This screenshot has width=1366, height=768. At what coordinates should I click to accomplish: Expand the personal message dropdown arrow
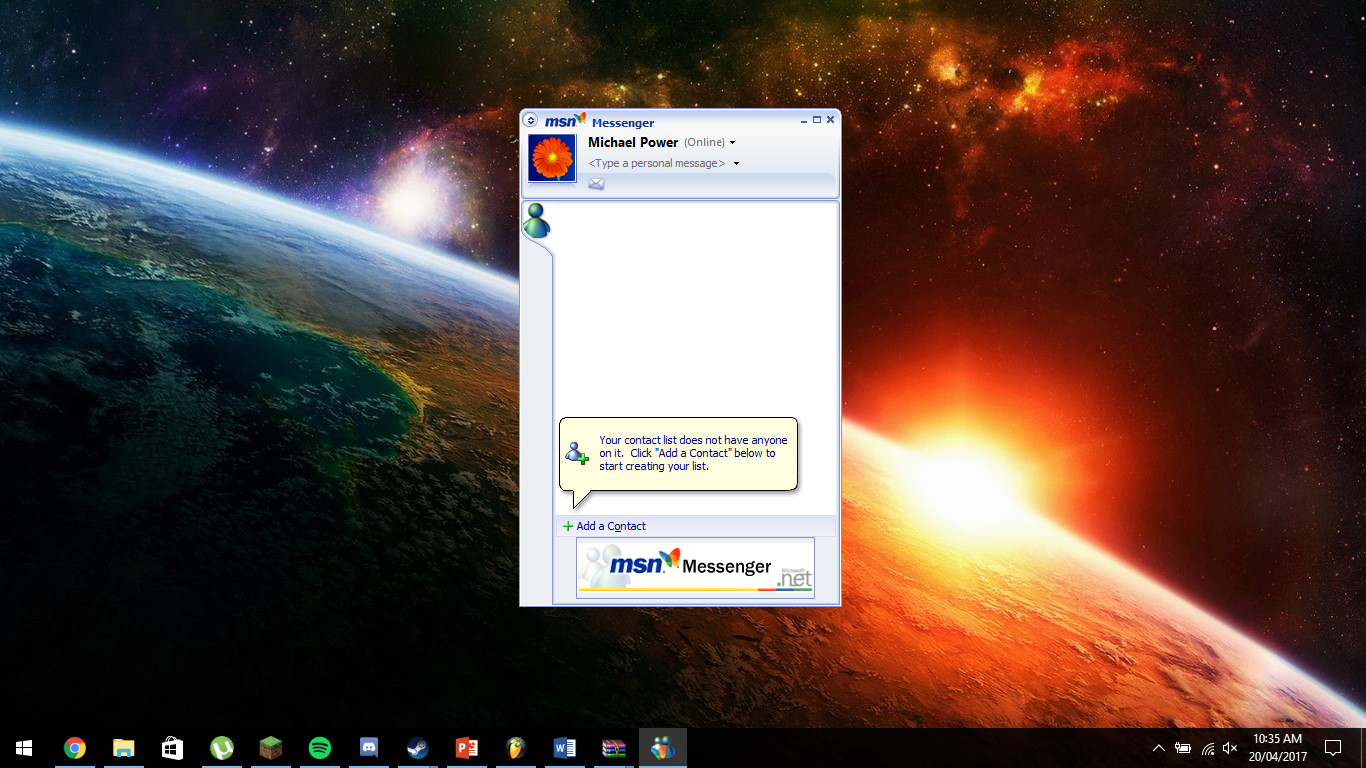[x=737, y=164]
